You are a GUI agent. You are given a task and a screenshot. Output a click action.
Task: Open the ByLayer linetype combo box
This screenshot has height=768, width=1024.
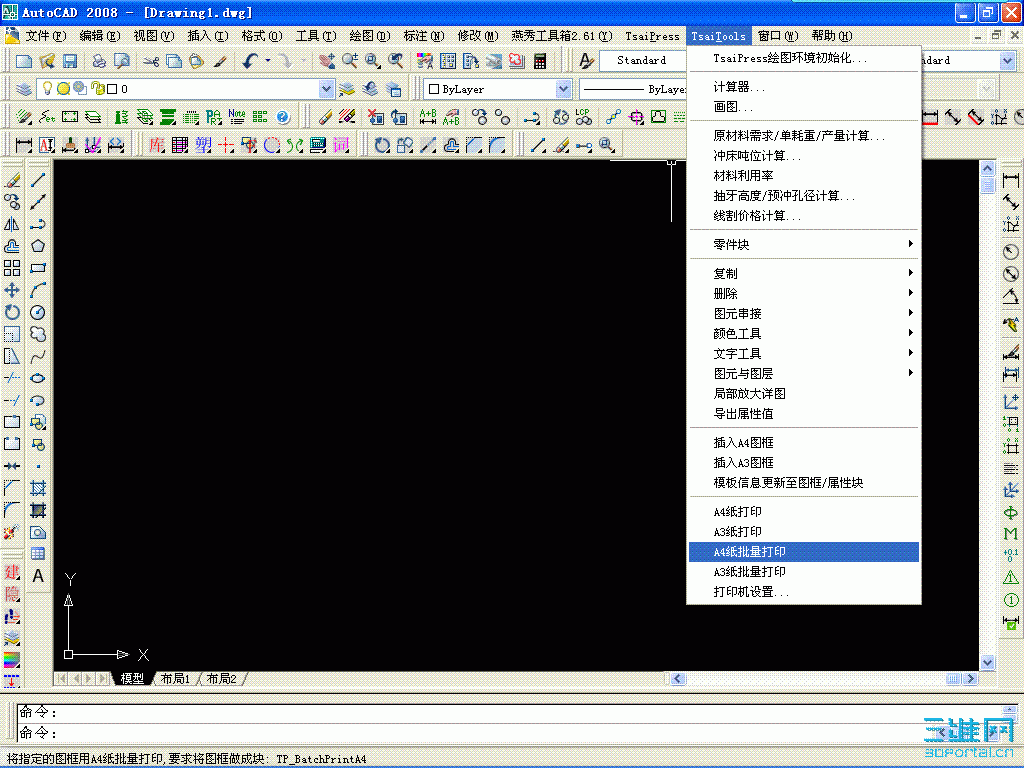[632, 89]
